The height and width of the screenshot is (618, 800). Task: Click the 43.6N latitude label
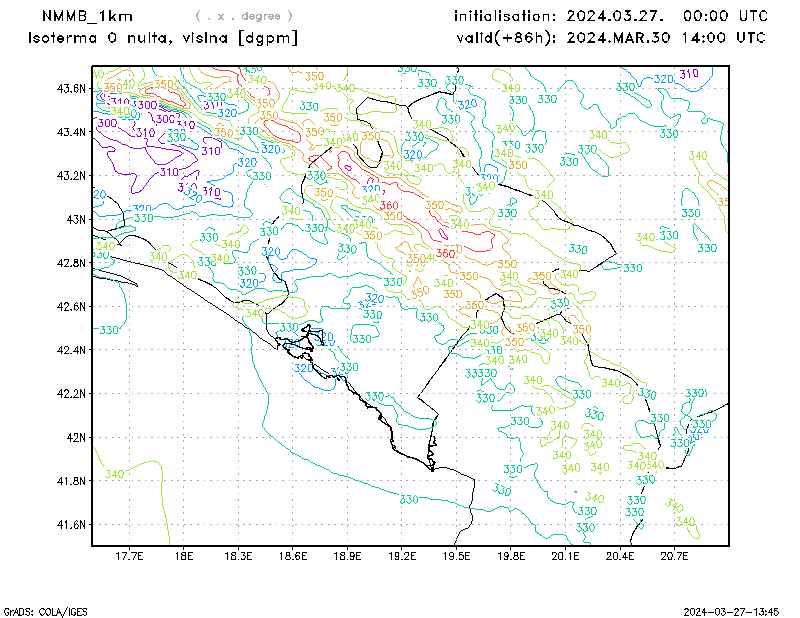(x=71, y=88)
